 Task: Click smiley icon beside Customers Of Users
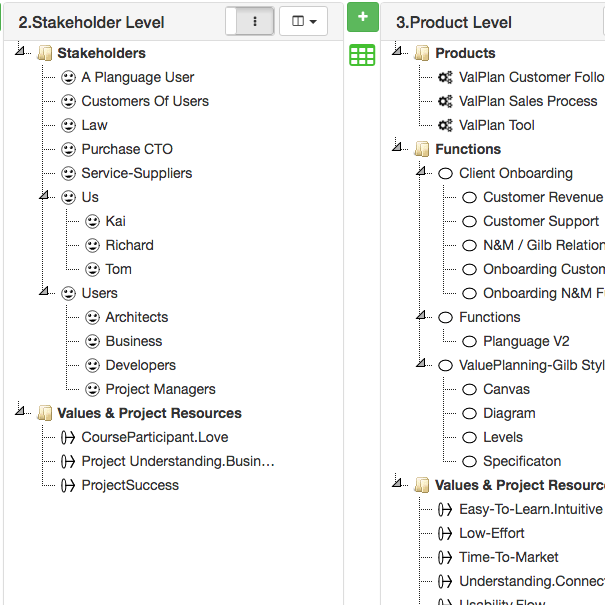pyautogui.click(x=69, y=101)
